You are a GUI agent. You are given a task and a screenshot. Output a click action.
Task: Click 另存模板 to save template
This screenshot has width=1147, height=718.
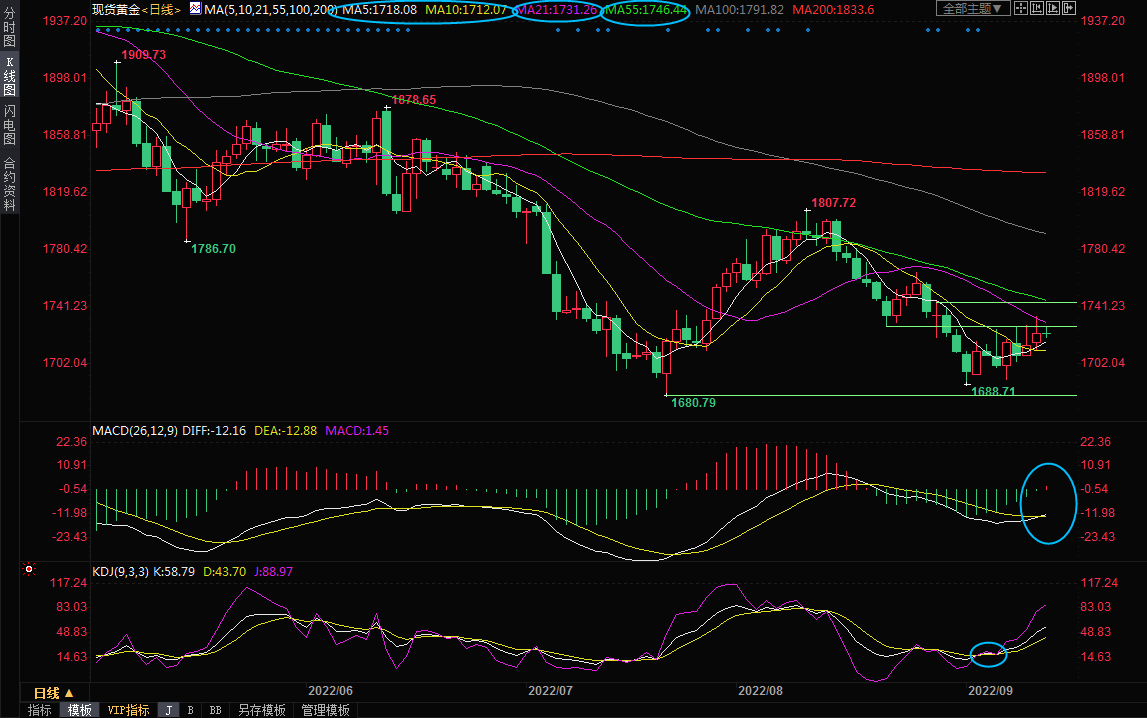coord(261,710)
